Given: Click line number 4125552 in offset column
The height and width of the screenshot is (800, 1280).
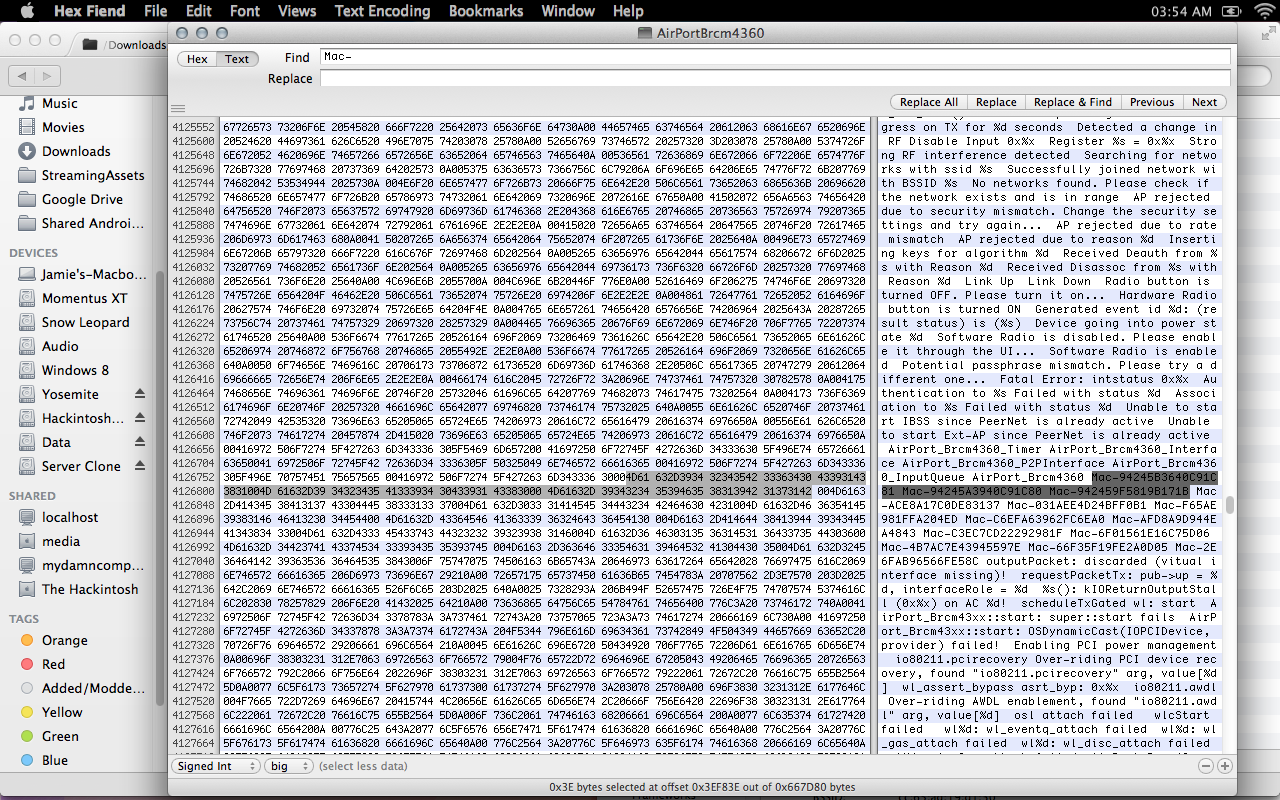Looking at the screenshot, I should 193,127.
